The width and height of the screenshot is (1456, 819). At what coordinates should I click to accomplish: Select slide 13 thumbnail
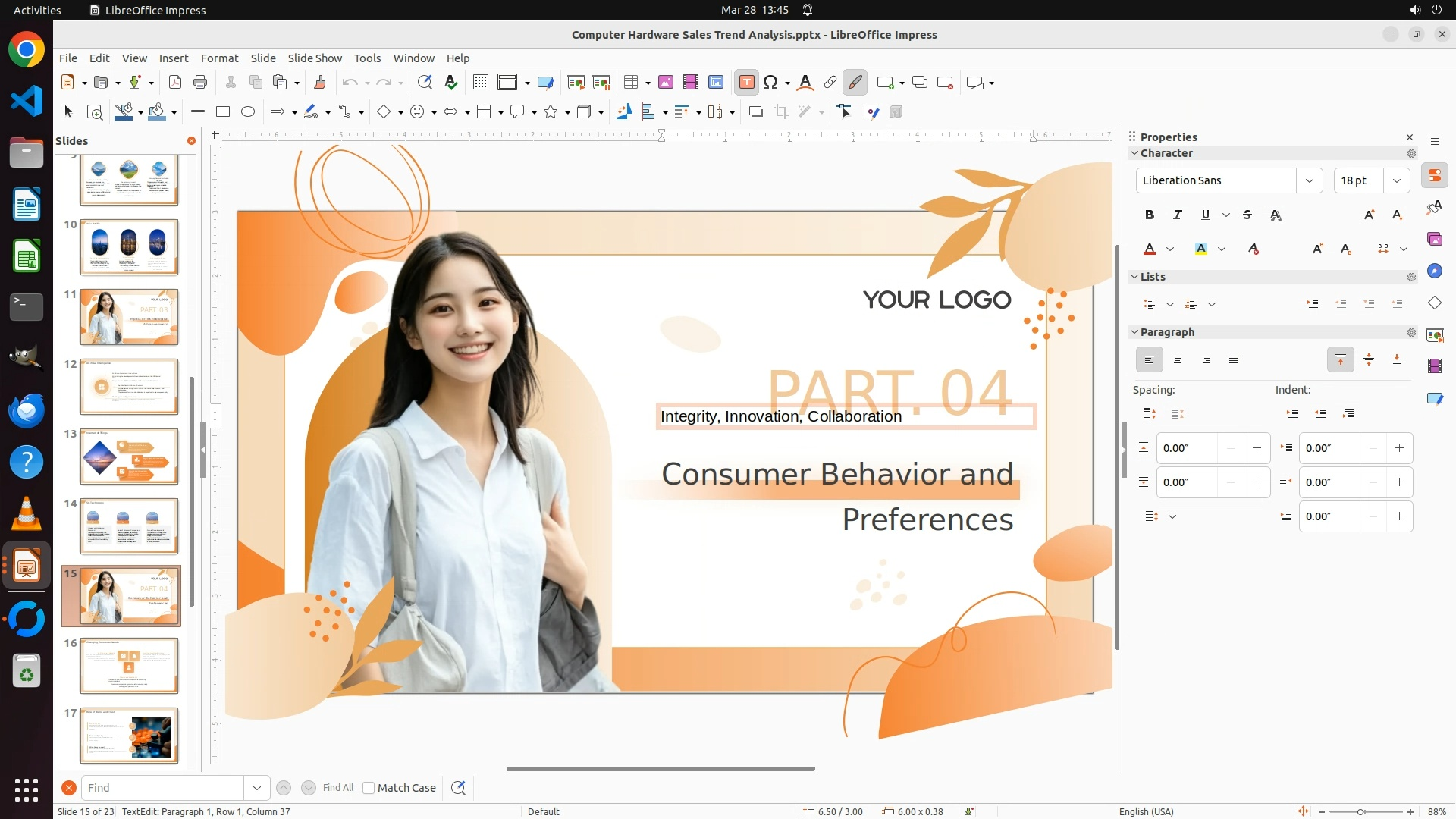pos(129,457)
